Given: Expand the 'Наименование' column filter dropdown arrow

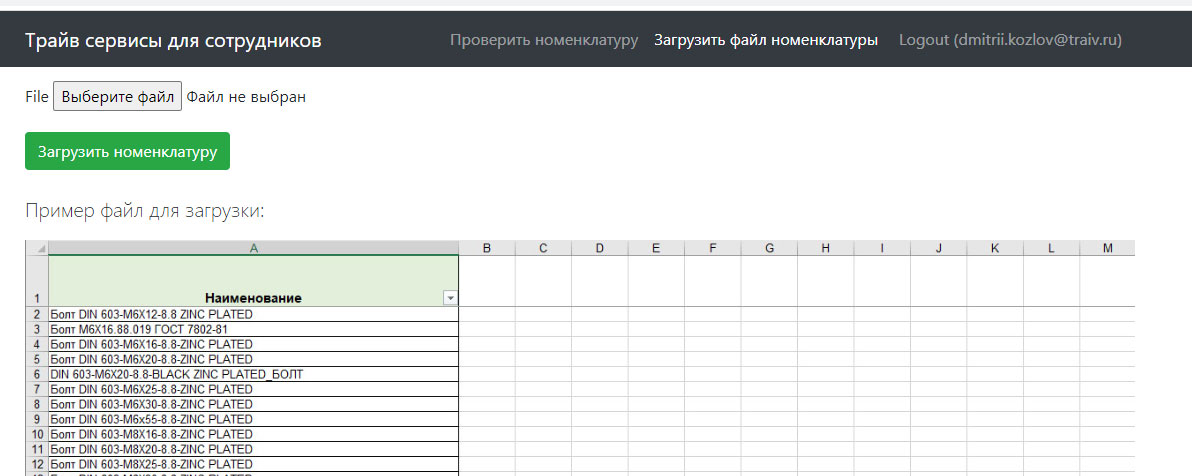Looking at the screenshot, I should pos(450,298).
